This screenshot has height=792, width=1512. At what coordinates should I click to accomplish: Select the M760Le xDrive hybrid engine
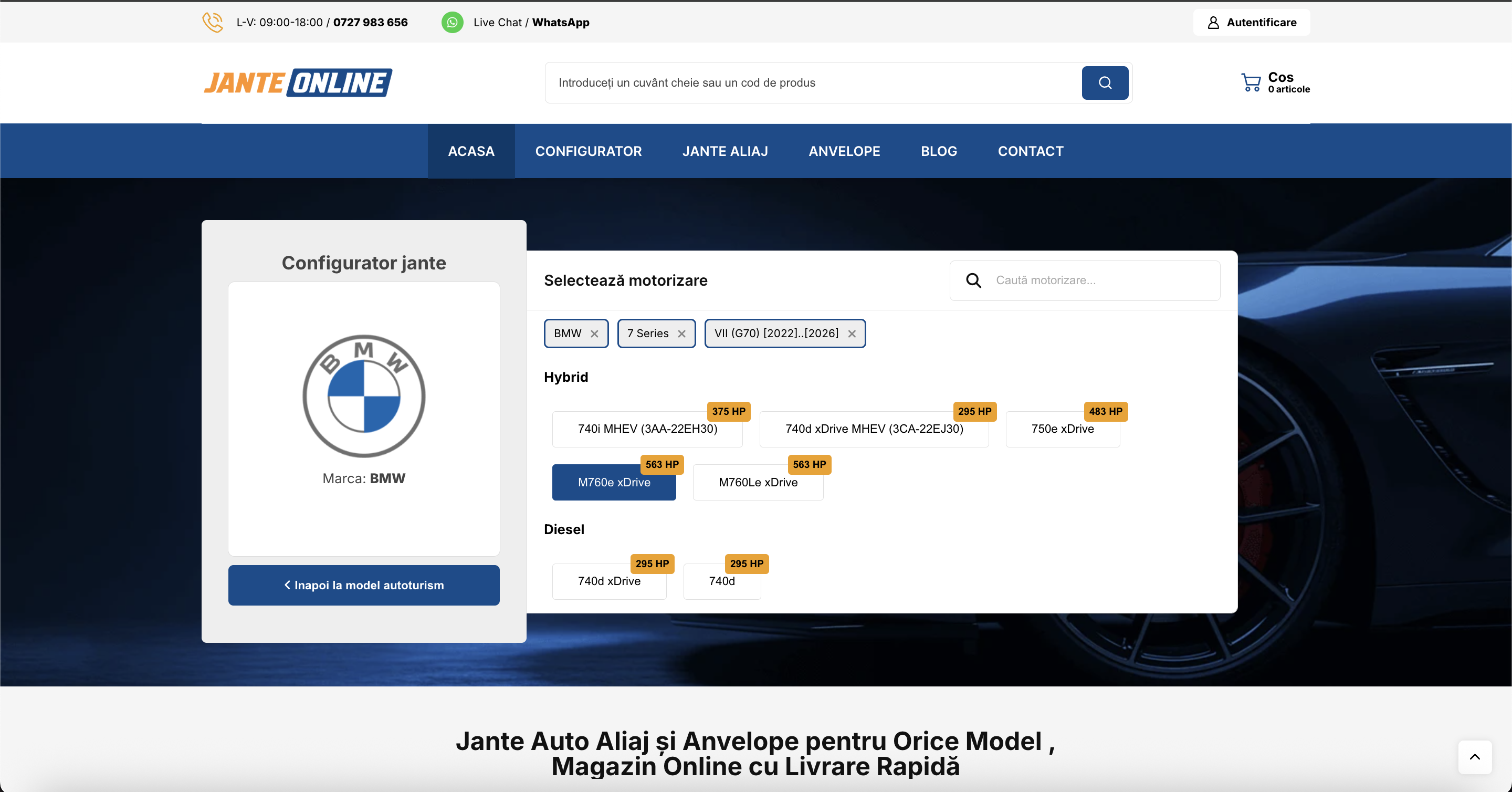click(x=758, y=482)
